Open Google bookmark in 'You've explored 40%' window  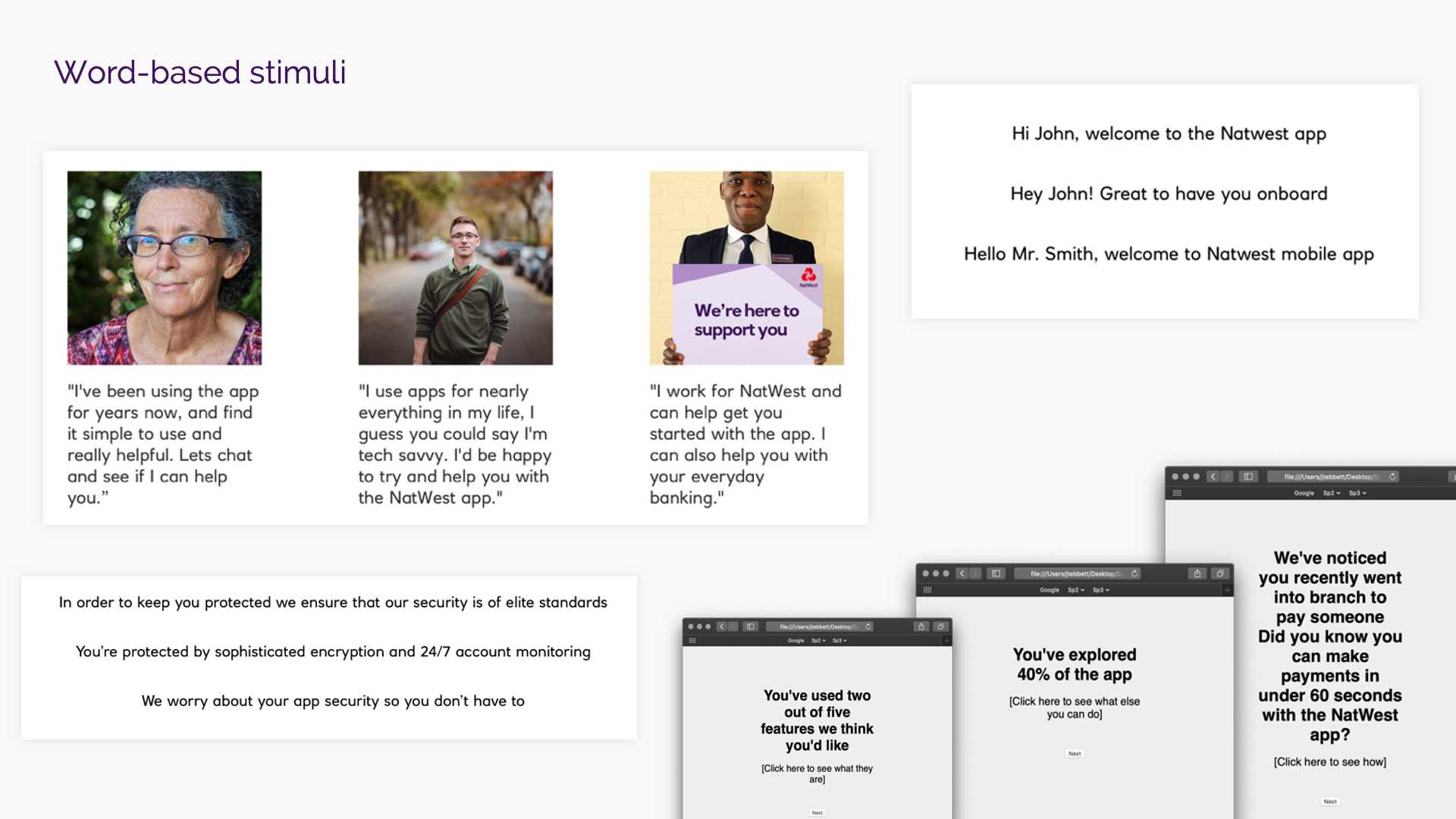click(1050, 590)
